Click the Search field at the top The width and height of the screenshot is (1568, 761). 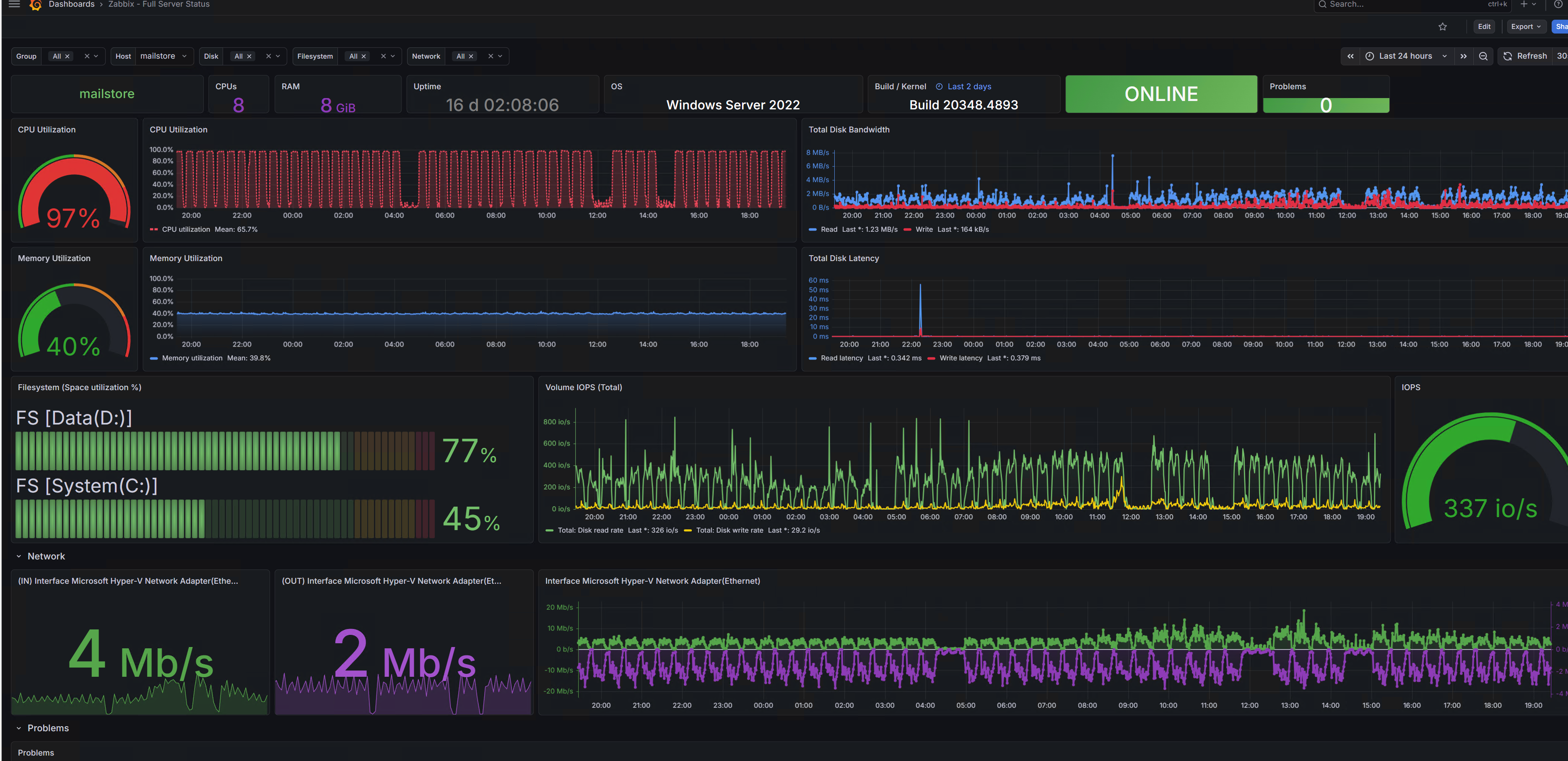[1388, 4]
